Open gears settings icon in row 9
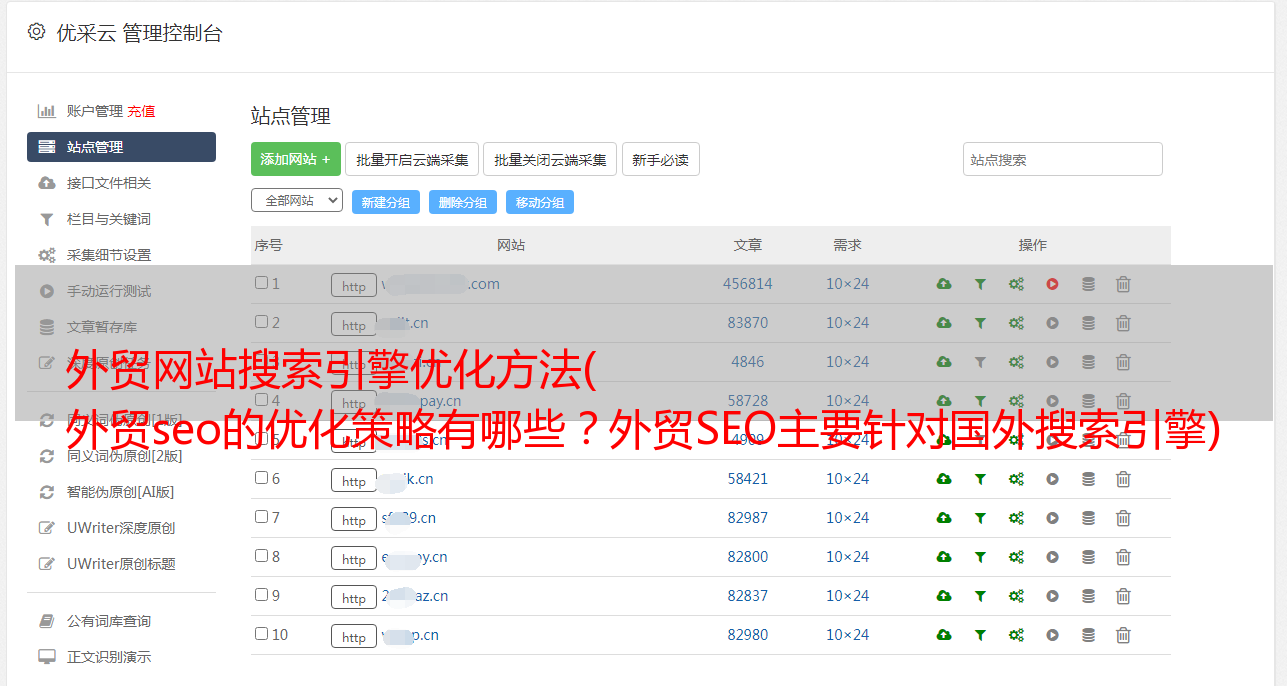 (1016, 596)
